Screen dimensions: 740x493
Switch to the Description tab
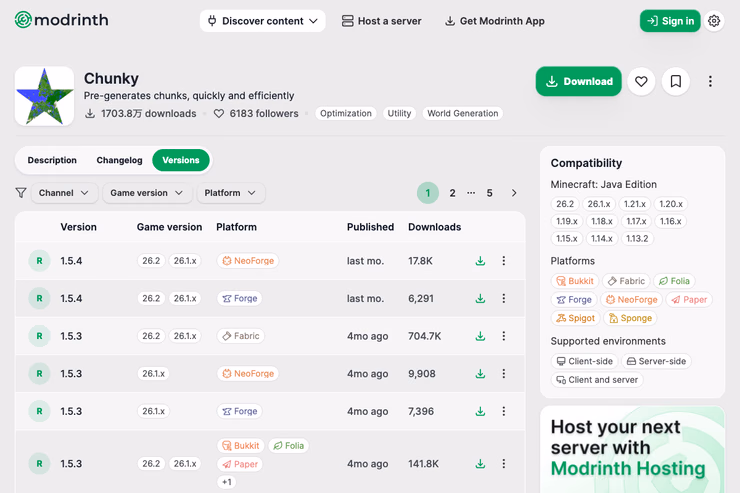pyautogui.click(x=52, y=160)
